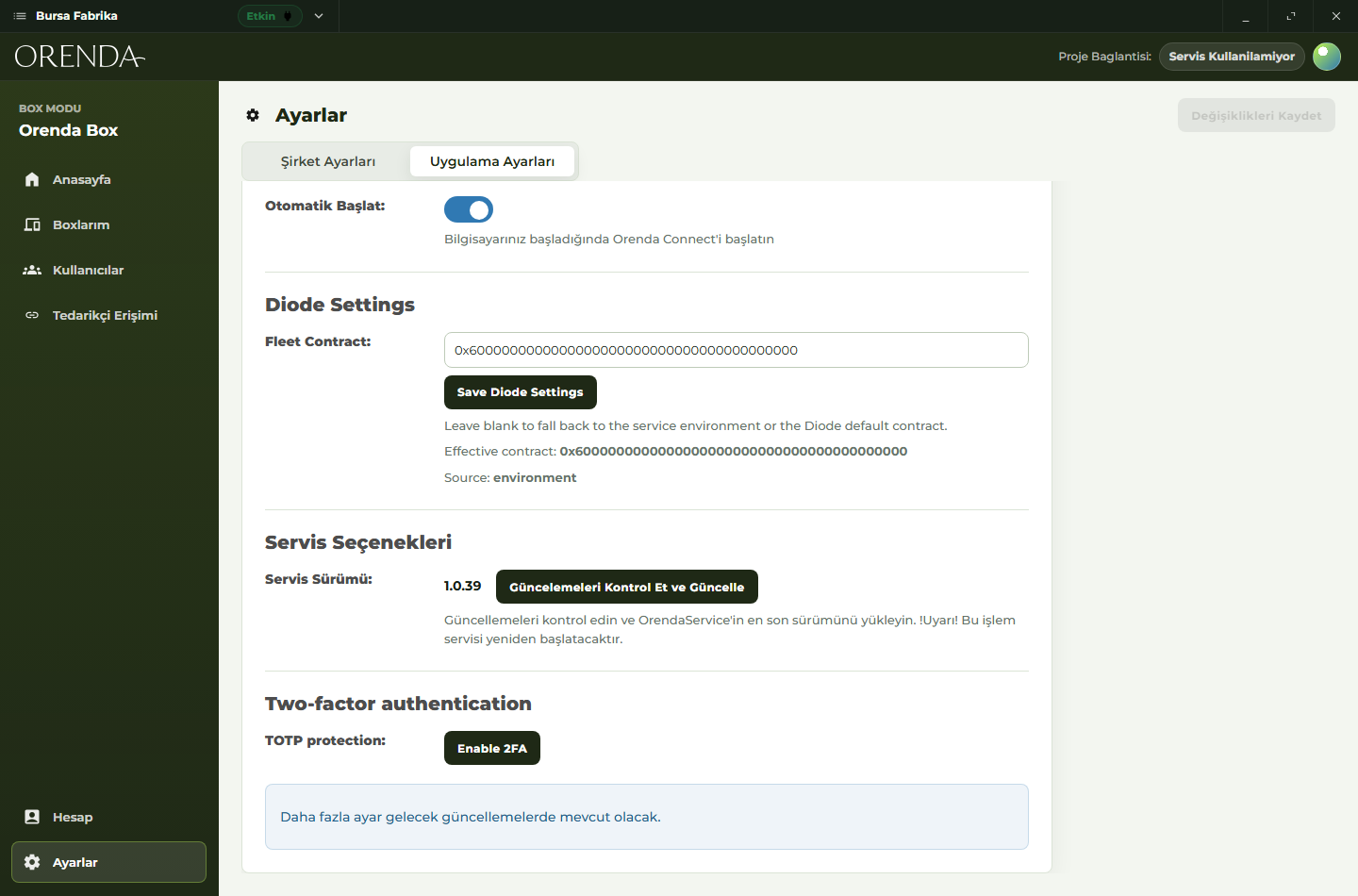Click the Kullanıcılar group icon
Image resolution: width=1358 pixels, height=896 pixels.
(32, 270)
